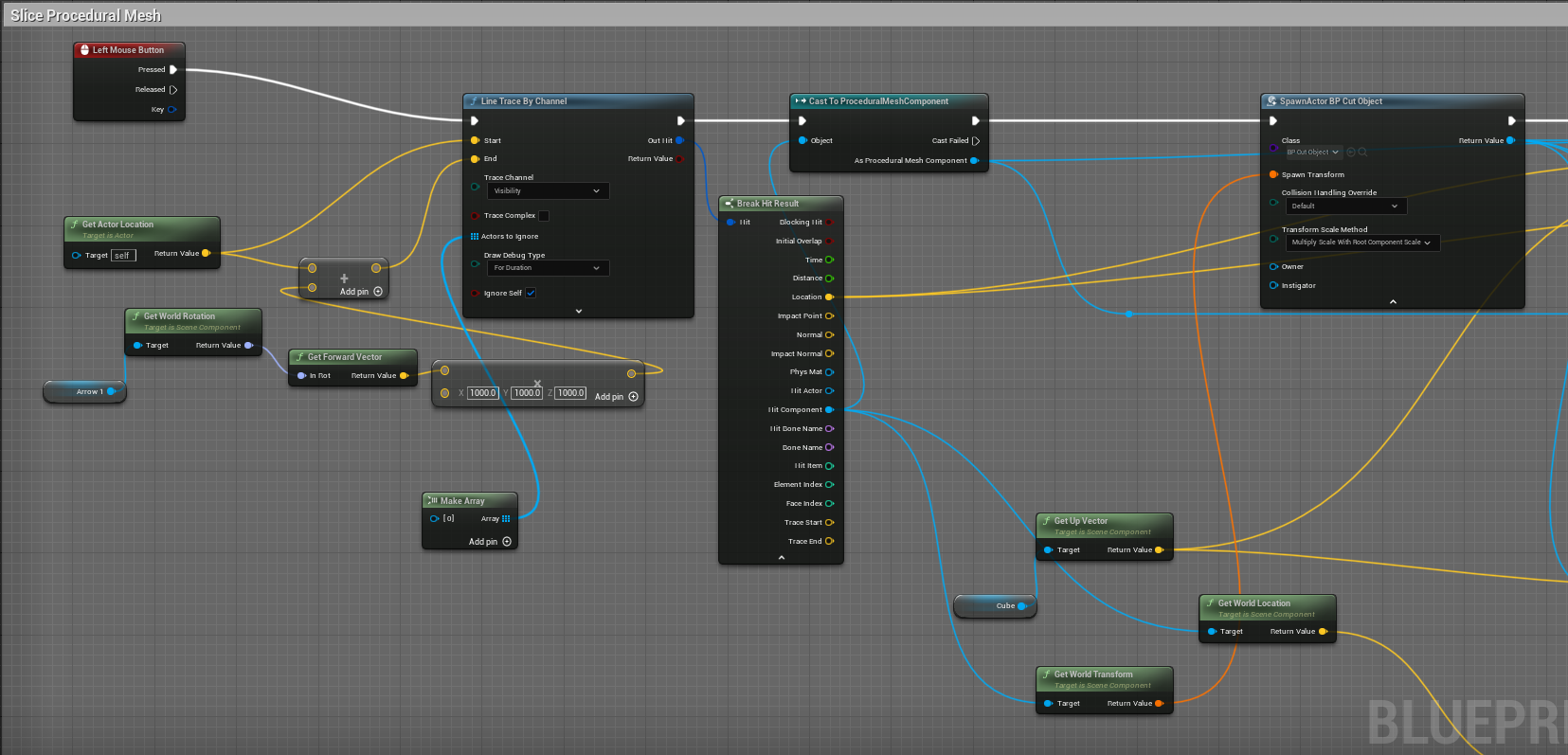
Task: Collapse the Break Hit Result node pins
Action: tap(782, 558)
